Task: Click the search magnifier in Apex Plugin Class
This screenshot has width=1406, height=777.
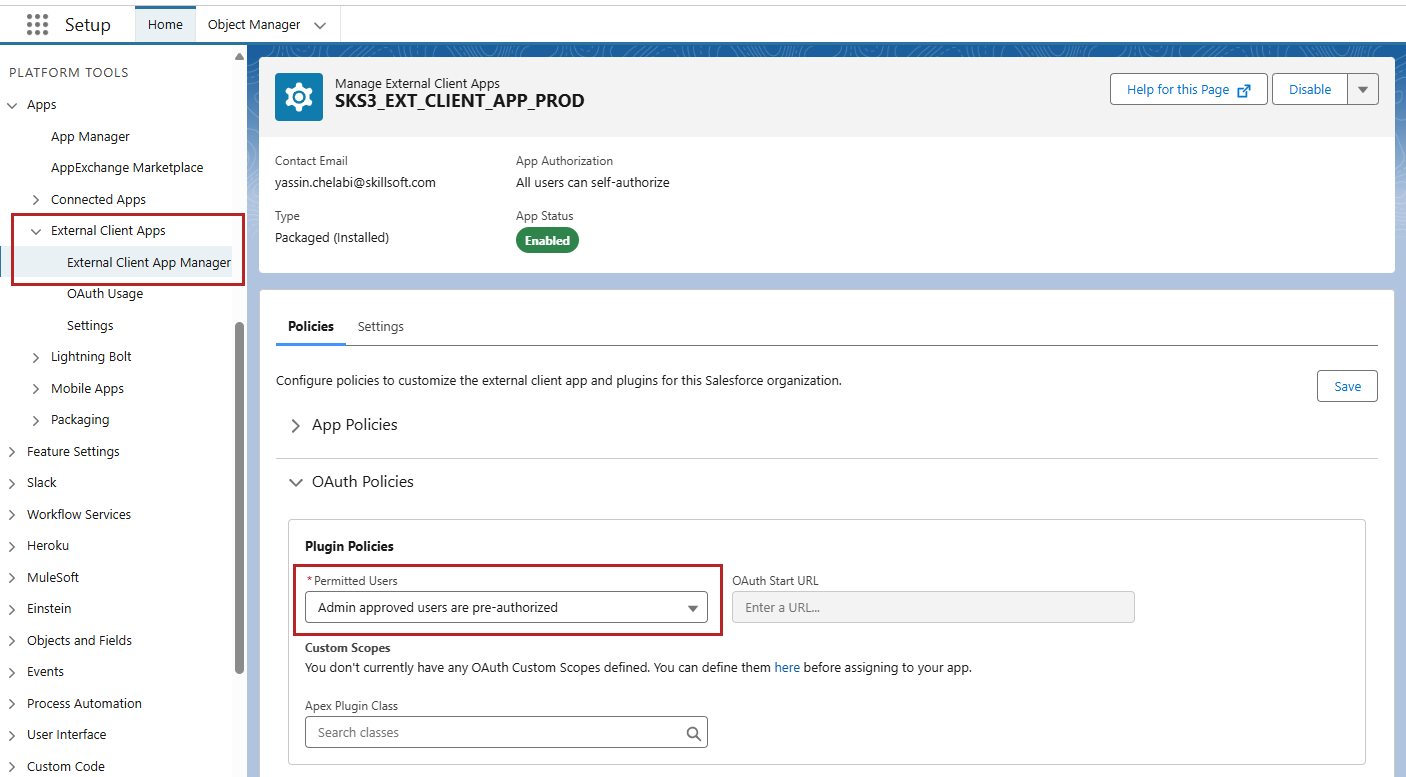Action: [x=694, y=733]
